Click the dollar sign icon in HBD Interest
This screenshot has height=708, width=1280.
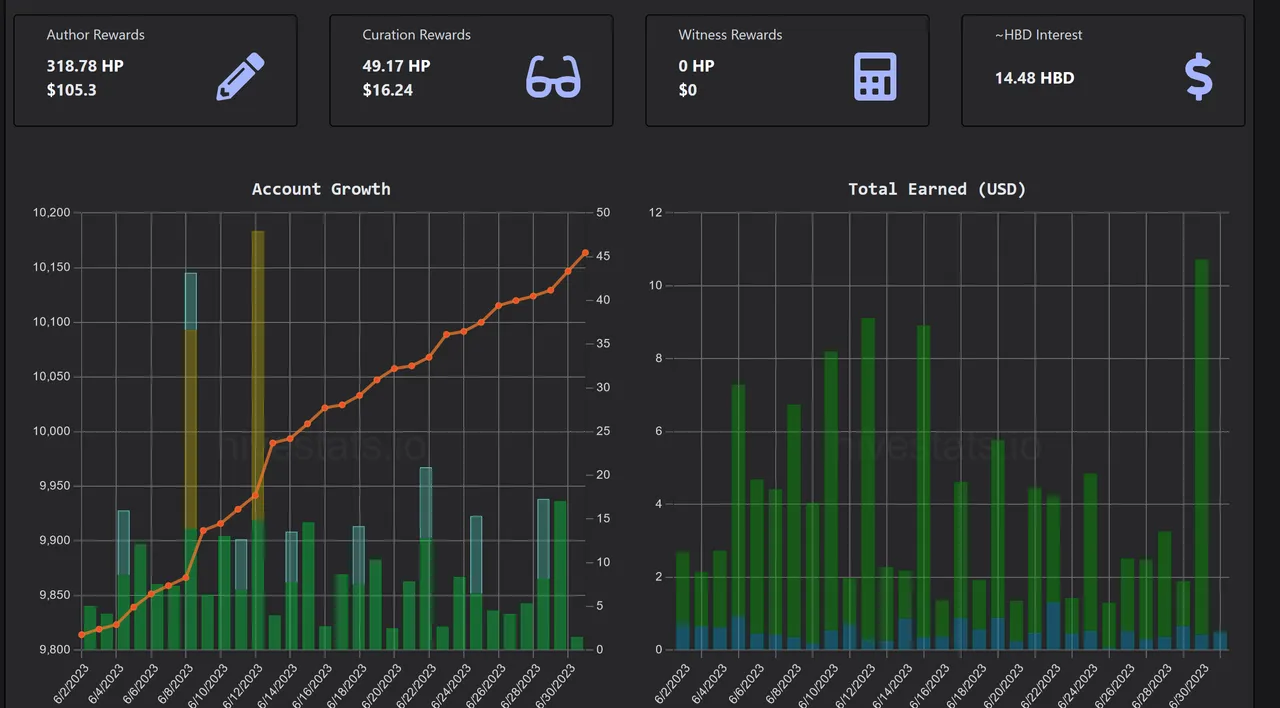(x=1198, y=77)
